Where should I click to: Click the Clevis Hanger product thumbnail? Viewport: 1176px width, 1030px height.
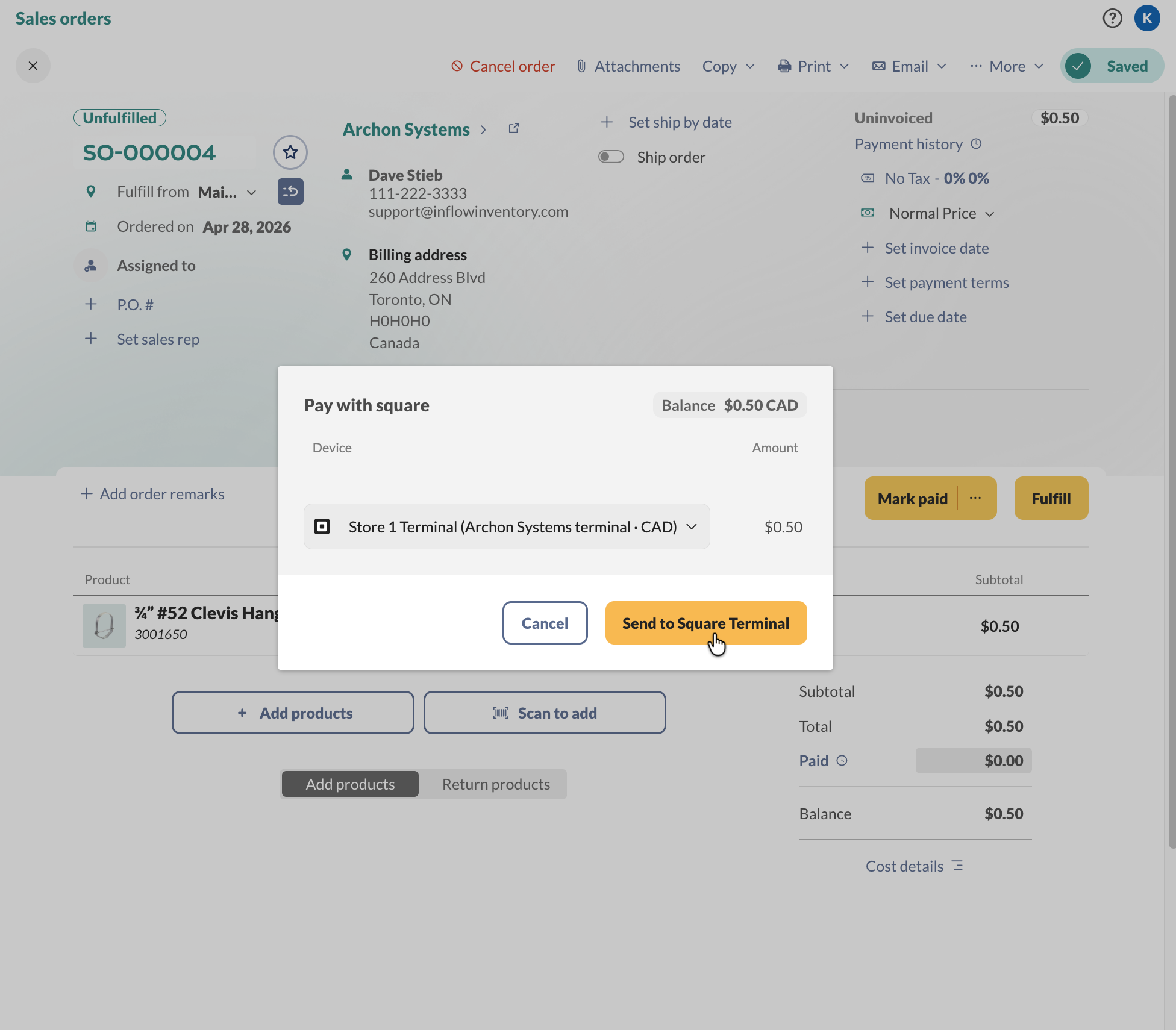pos(104,626)
